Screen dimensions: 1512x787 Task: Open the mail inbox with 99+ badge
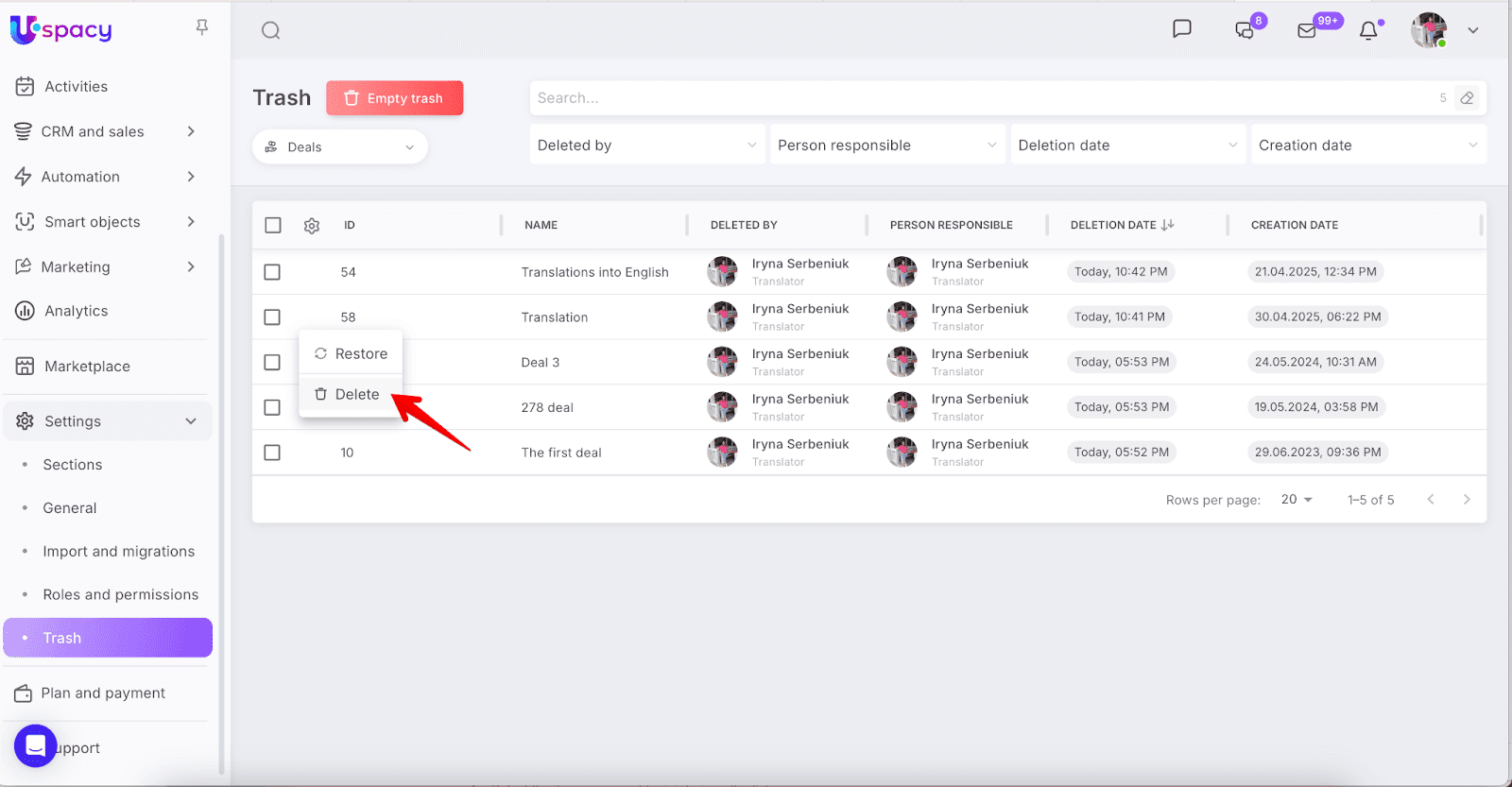1307,31
